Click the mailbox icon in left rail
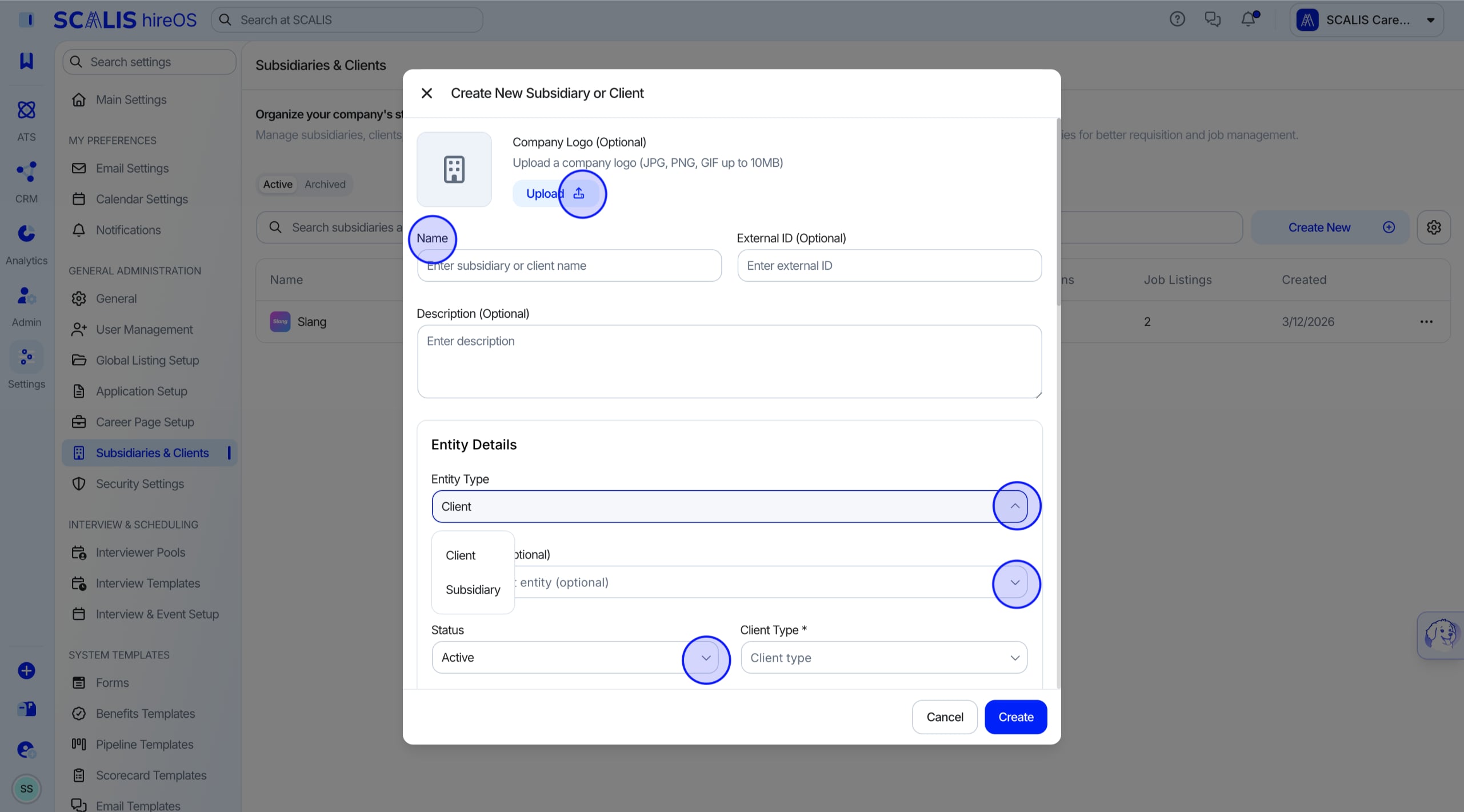 click(x=26, y=709)
